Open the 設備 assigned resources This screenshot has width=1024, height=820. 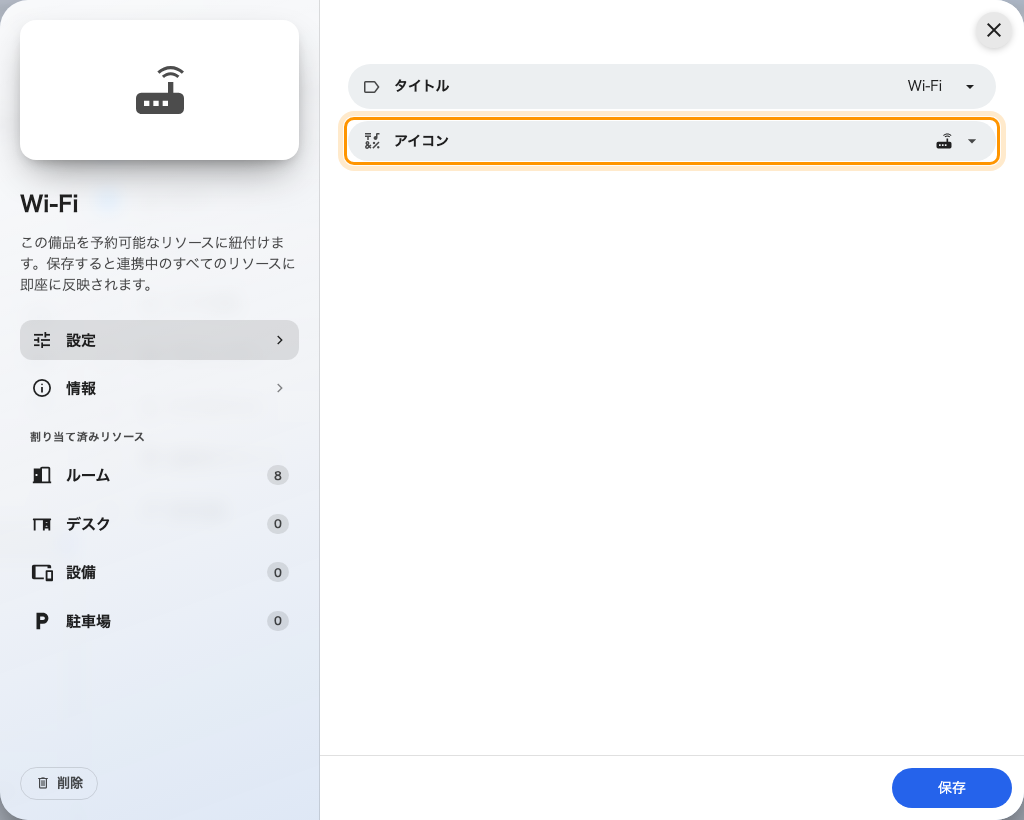(159, 573)
